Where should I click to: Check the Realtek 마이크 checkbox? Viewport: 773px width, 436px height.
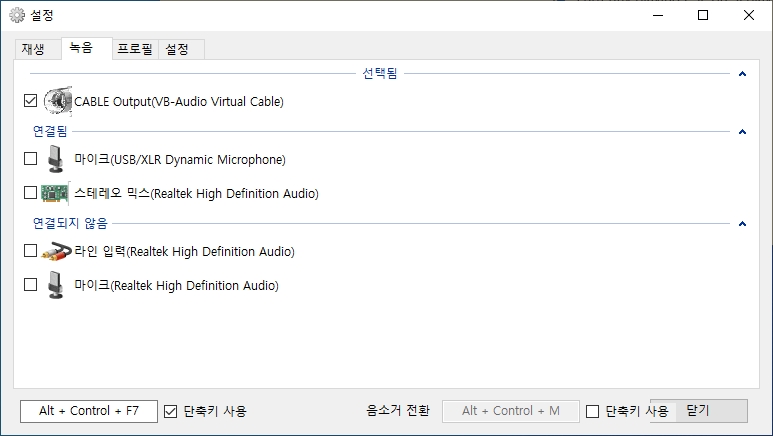click(x=31, y=285)
